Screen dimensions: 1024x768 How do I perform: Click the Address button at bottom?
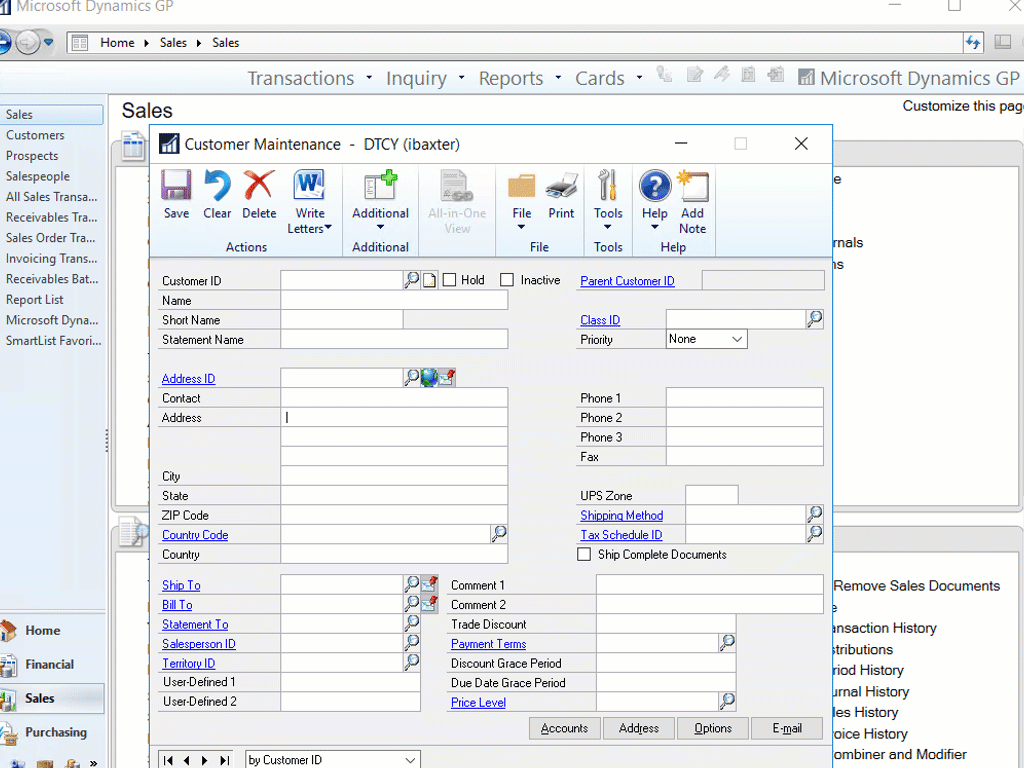(x=639, y=728)
